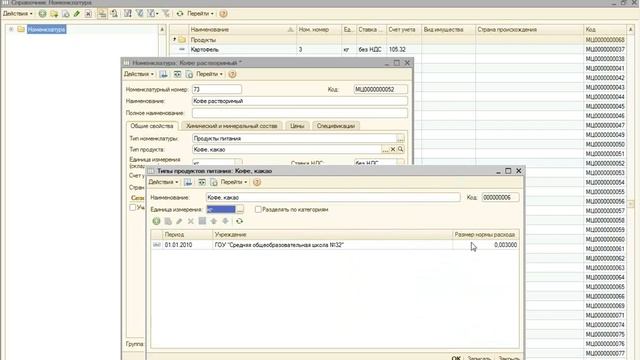The height and width of the screenshot is (360, 640).
Task: Copy the selected item via the main toolbar
Action: [x=65, y=13]
